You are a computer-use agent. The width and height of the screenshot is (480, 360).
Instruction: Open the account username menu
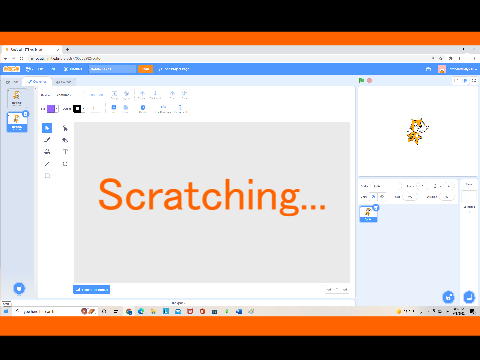click(463, 69)
